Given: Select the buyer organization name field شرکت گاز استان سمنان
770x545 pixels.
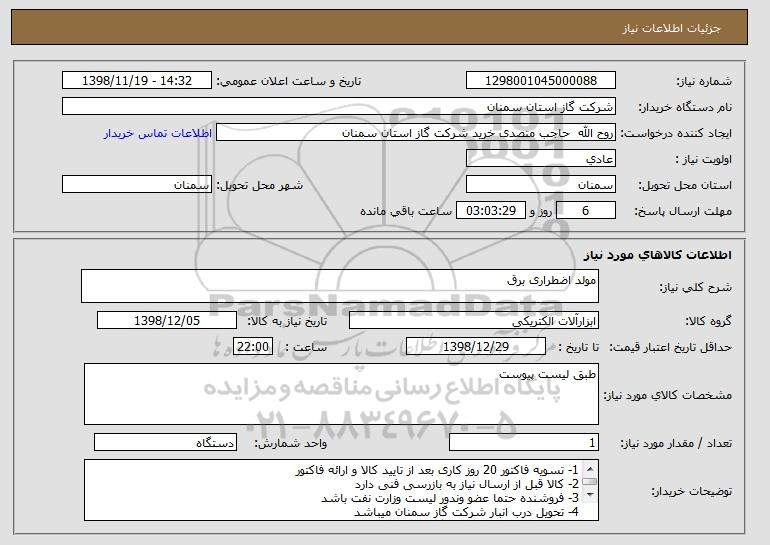Looking at the screenshot, I should pyautogui.click(x=339, y=107).
